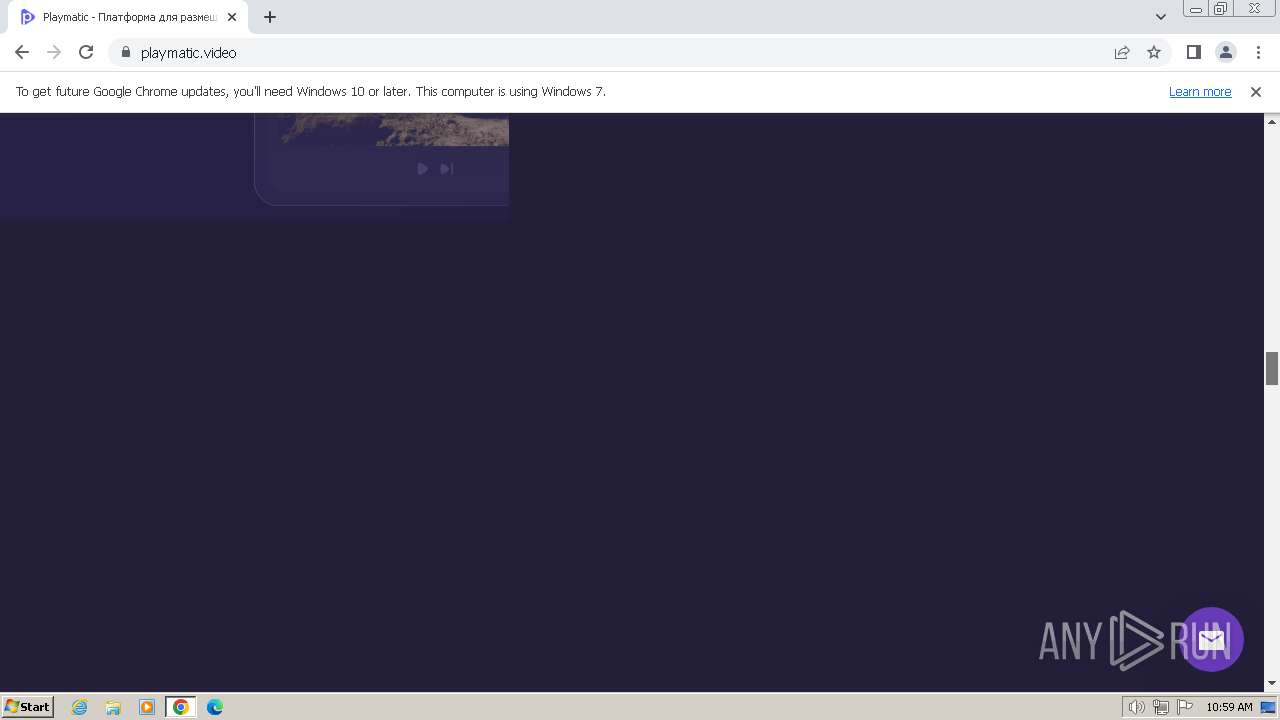Switch to the Chrome taskbar button
This screenshot has height=720, width=1280.
[180, 707]
